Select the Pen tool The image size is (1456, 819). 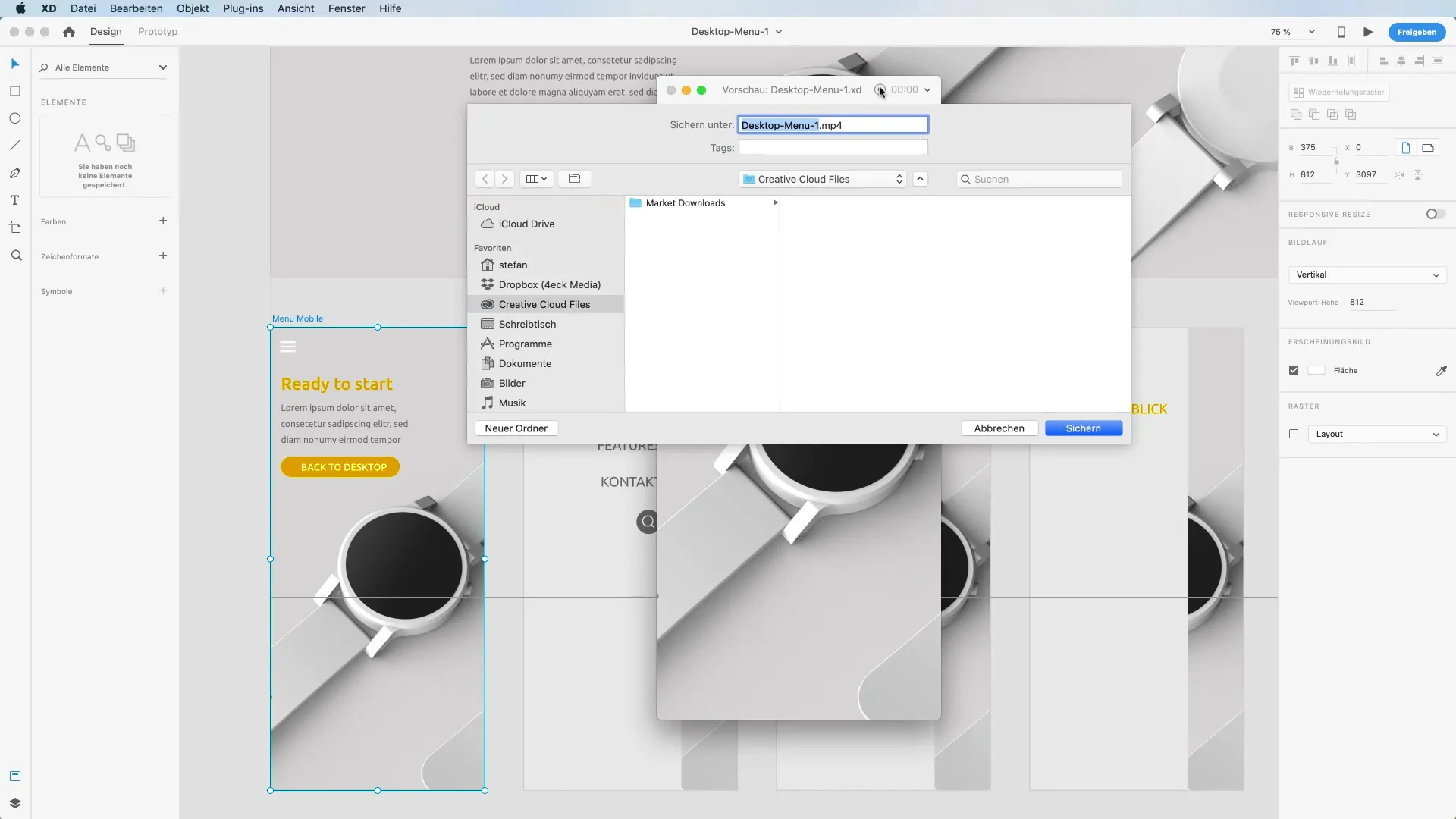point(14,173)
